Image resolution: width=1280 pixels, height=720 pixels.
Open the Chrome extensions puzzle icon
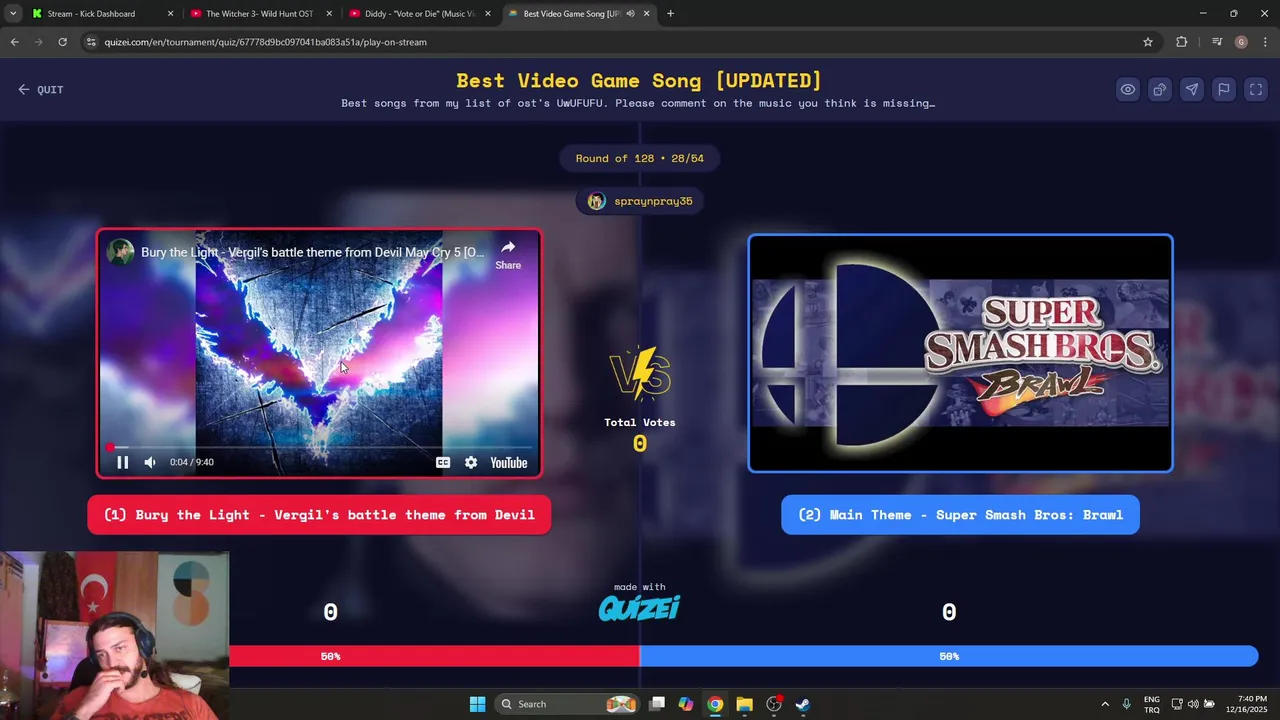pos(1182,42)
